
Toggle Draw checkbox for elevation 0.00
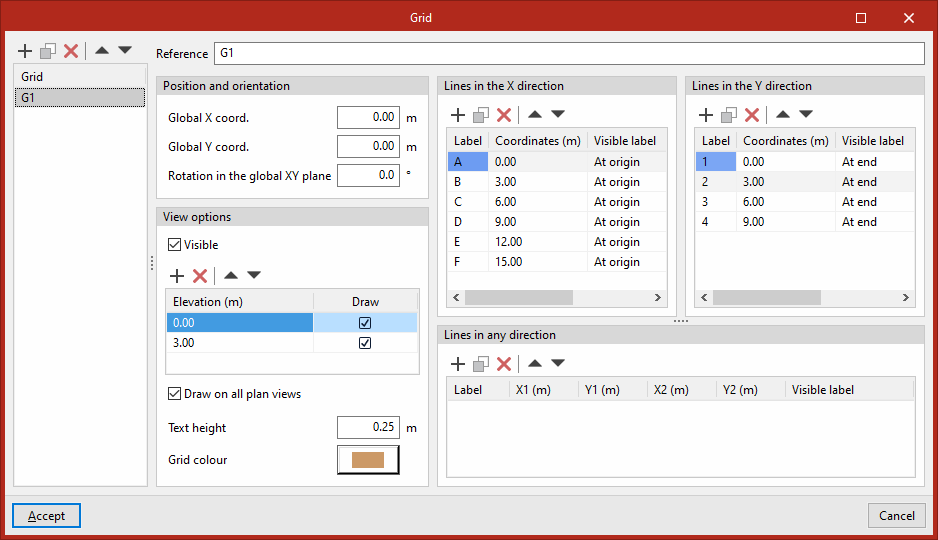coord(365,323)
